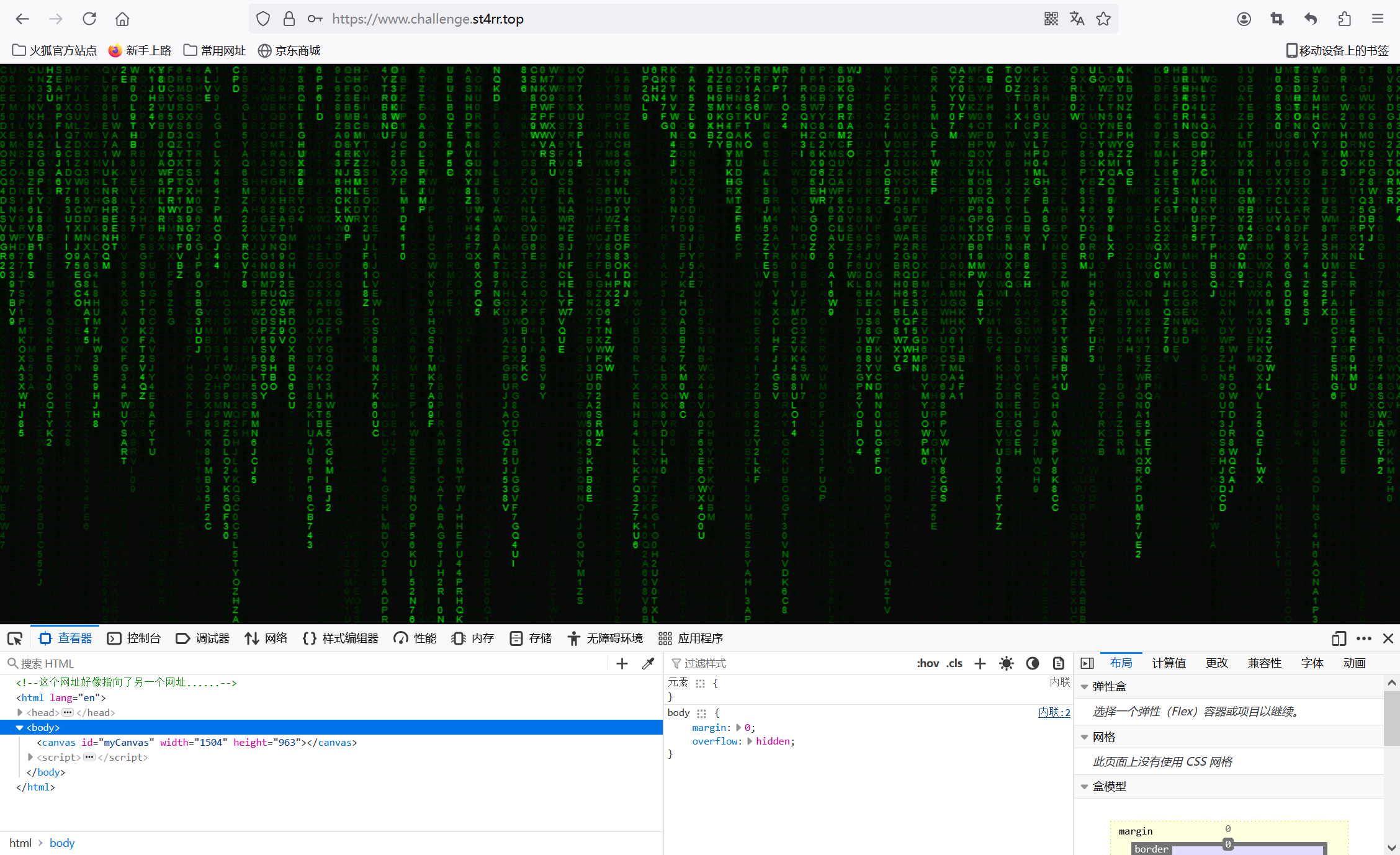This screenshot has height=855, width=1400.
Task: Click the translate page icon
Action: [1077, 19]
